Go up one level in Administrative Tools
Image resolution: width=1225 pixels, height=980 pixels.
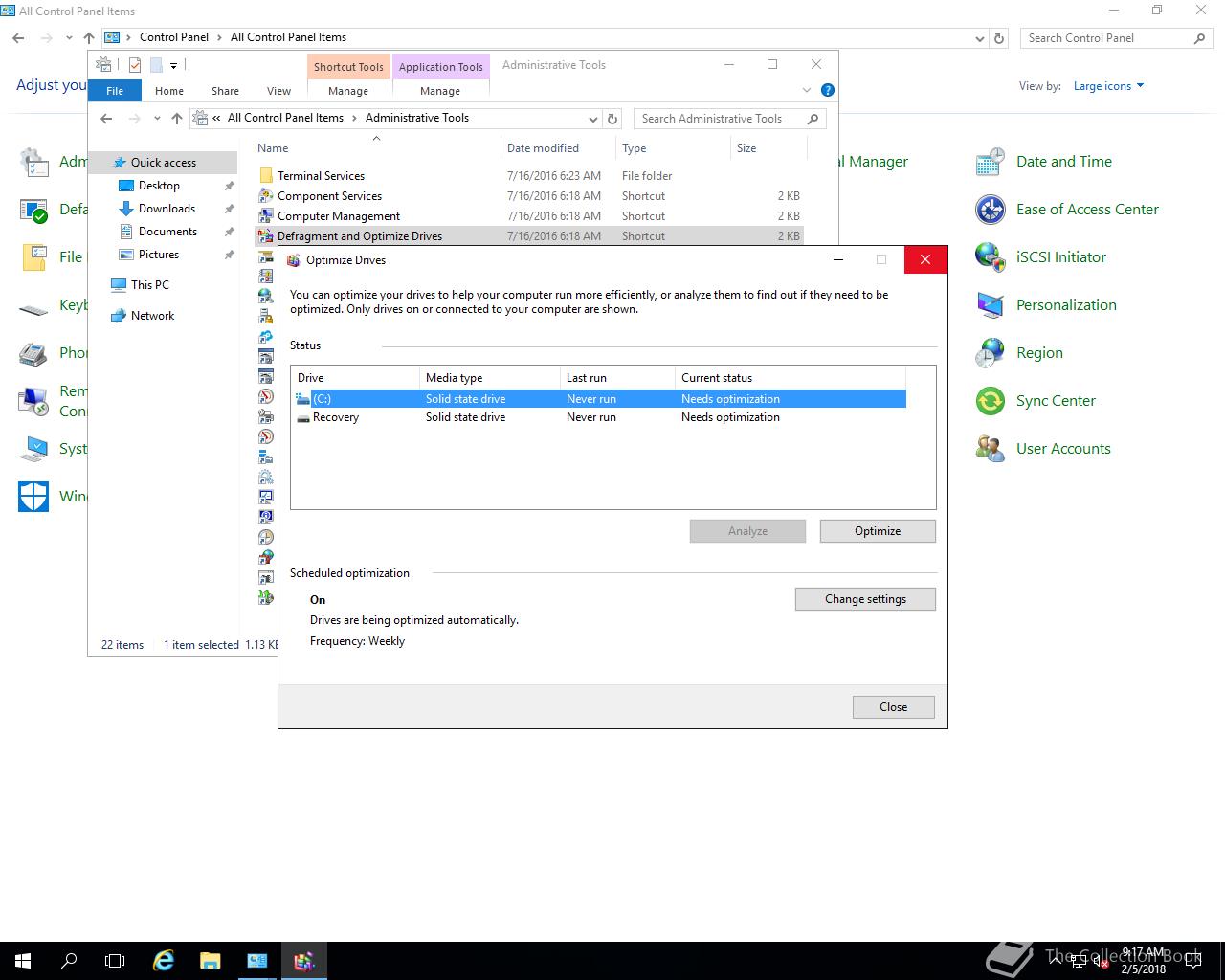[x=177, y=119]
